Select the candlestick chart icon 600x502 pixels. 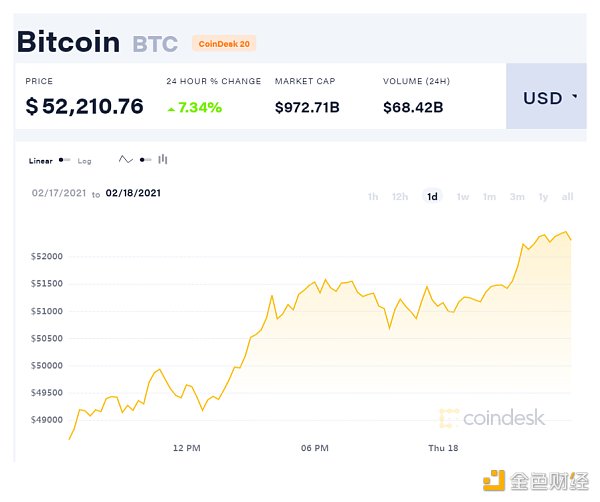click(163, 160)
